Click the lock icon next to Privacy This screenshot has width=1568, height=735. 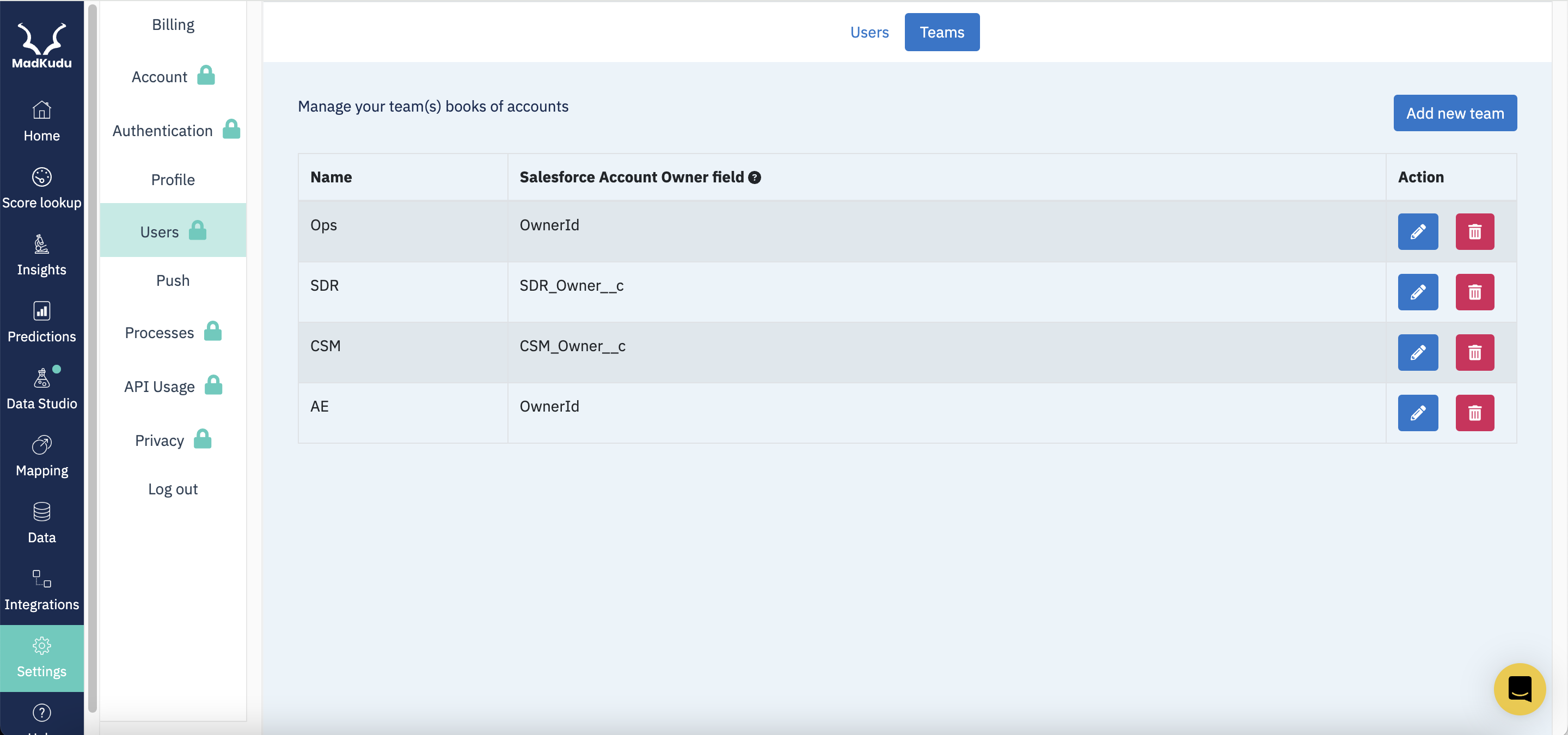(203, 439)
